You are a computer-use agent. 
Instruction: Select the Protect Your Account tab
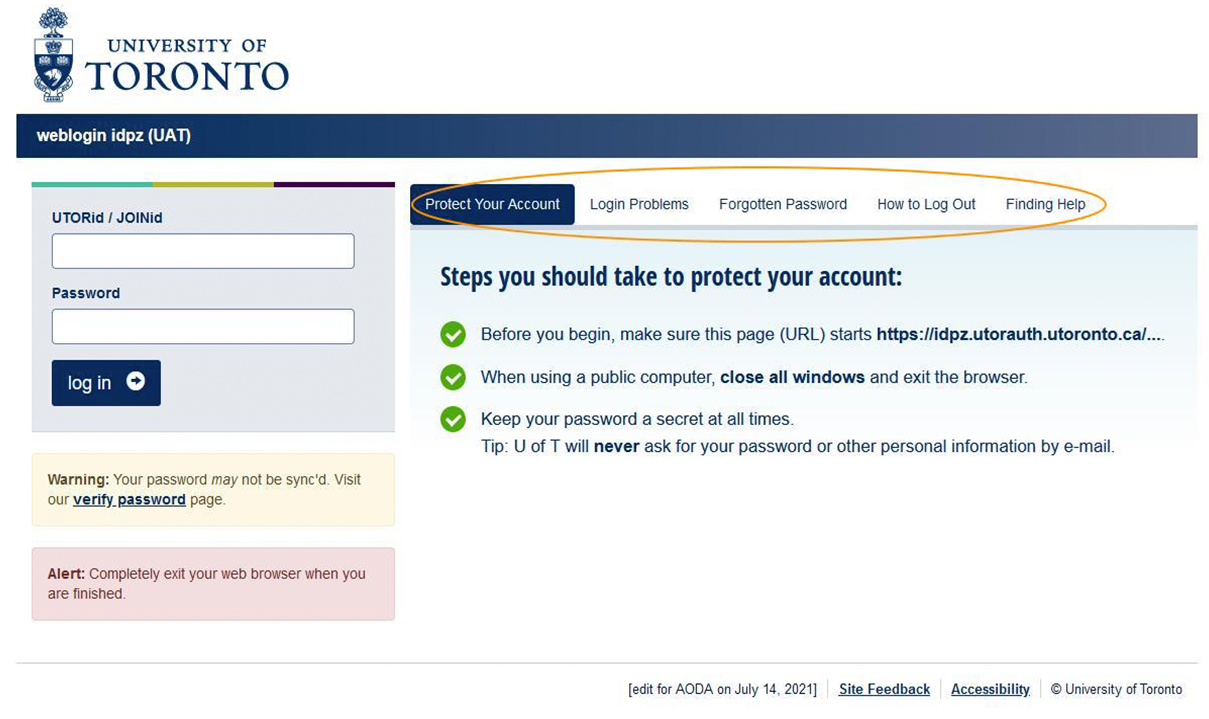click(492, 204)
